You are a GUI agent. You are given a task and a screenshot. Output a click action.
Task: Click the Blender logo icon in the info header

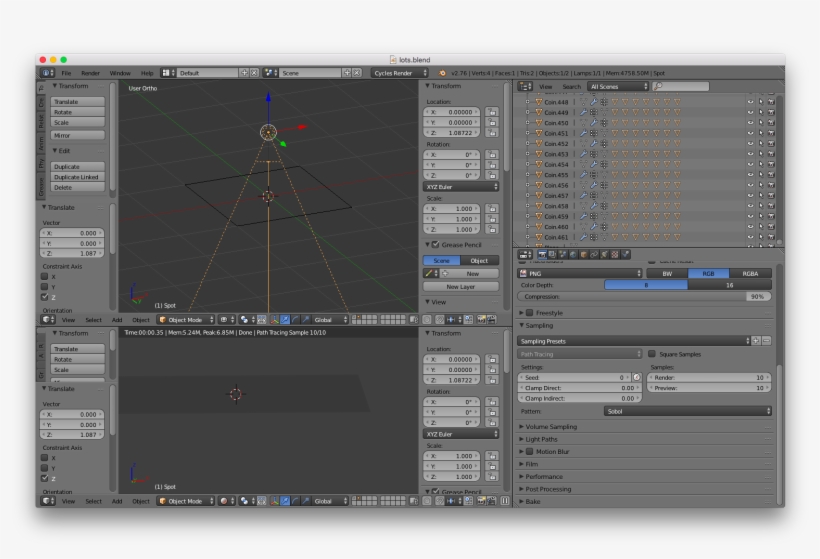(442, 73)
